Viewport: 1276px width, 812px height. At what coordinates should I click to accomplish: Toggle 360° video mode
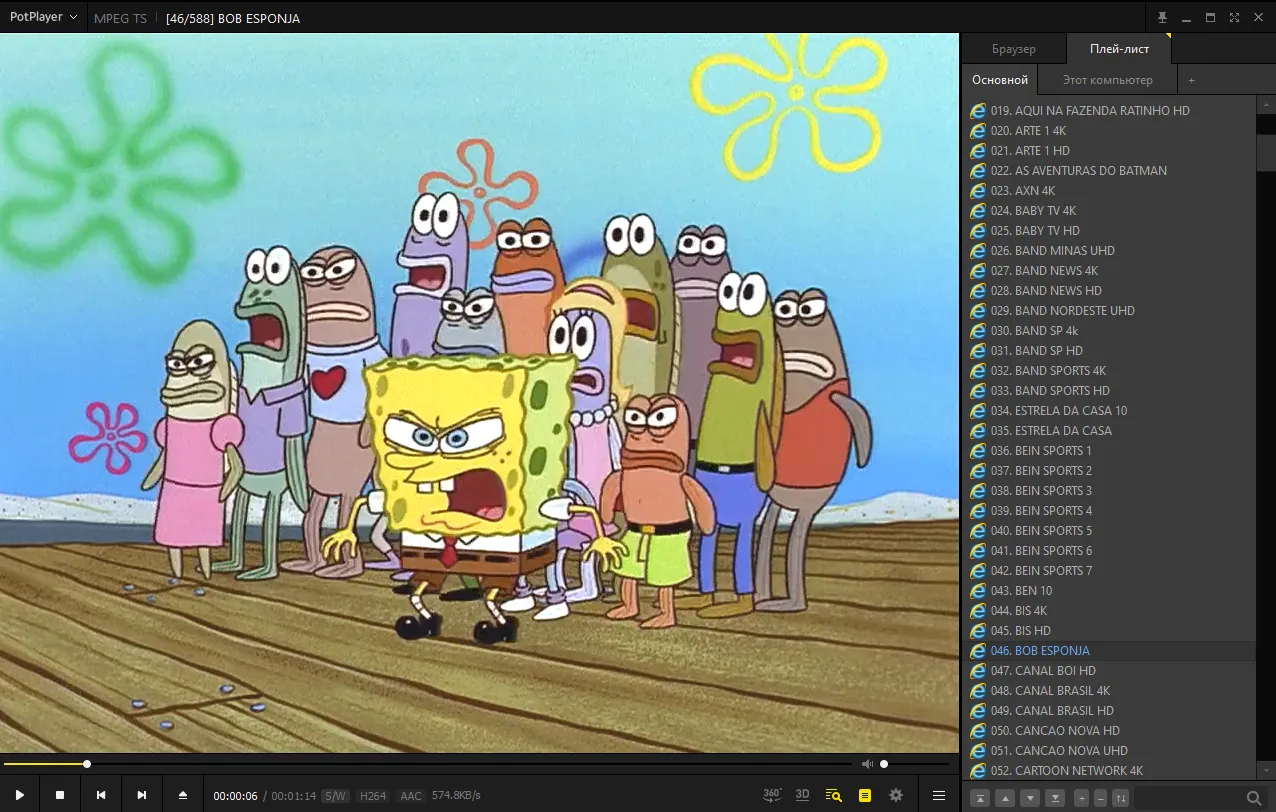pos(772,795)
